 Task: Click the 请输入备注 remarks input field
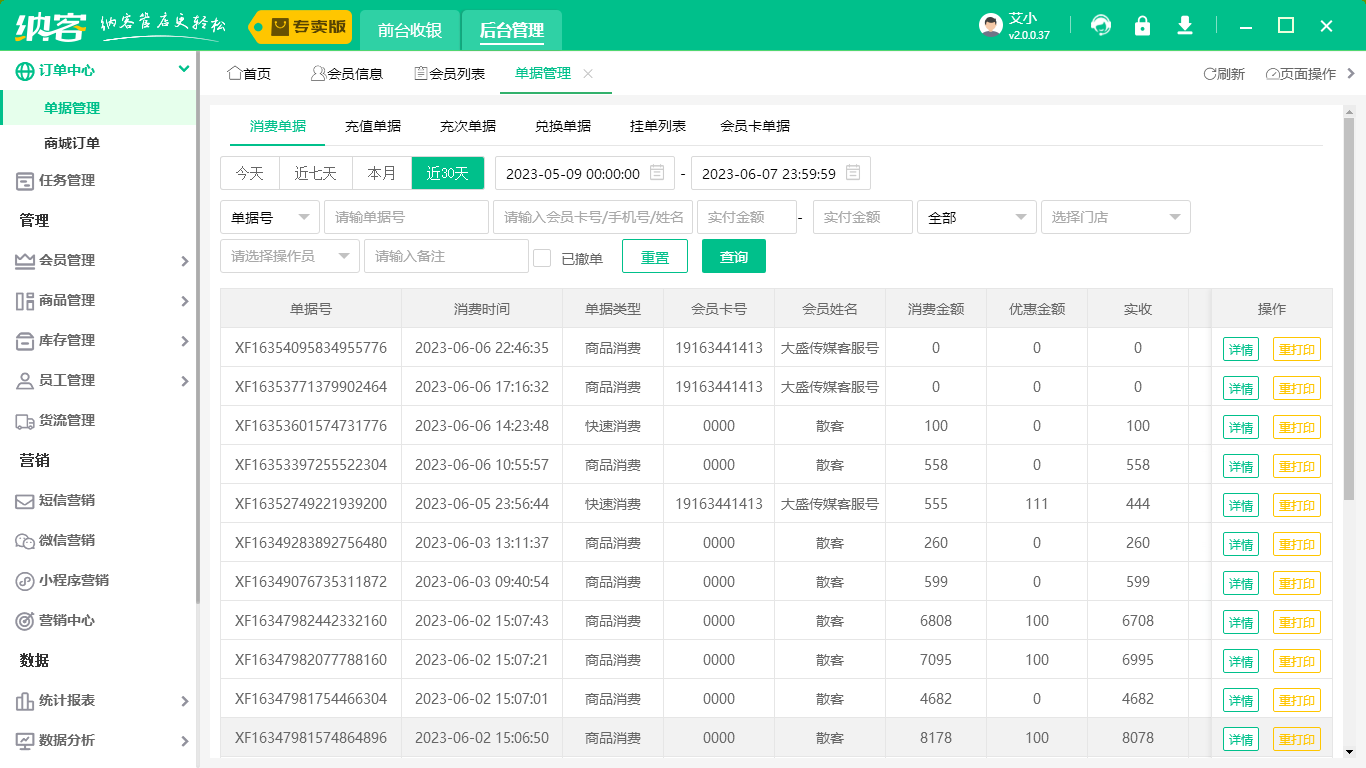[x=446, y=256]
